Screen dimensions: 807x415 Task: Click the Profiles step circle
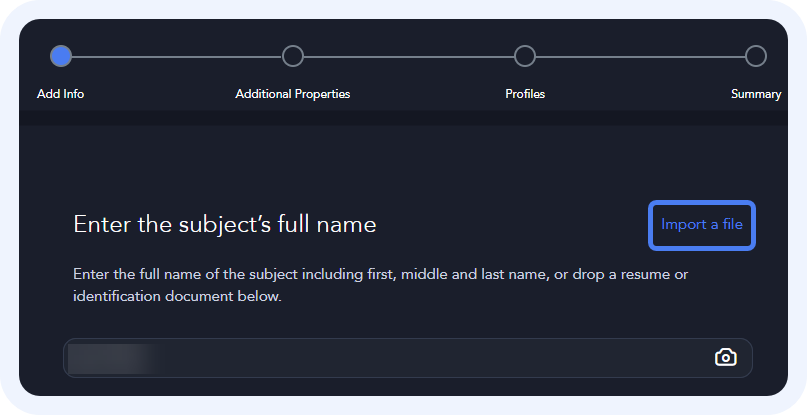pos(525,56)
